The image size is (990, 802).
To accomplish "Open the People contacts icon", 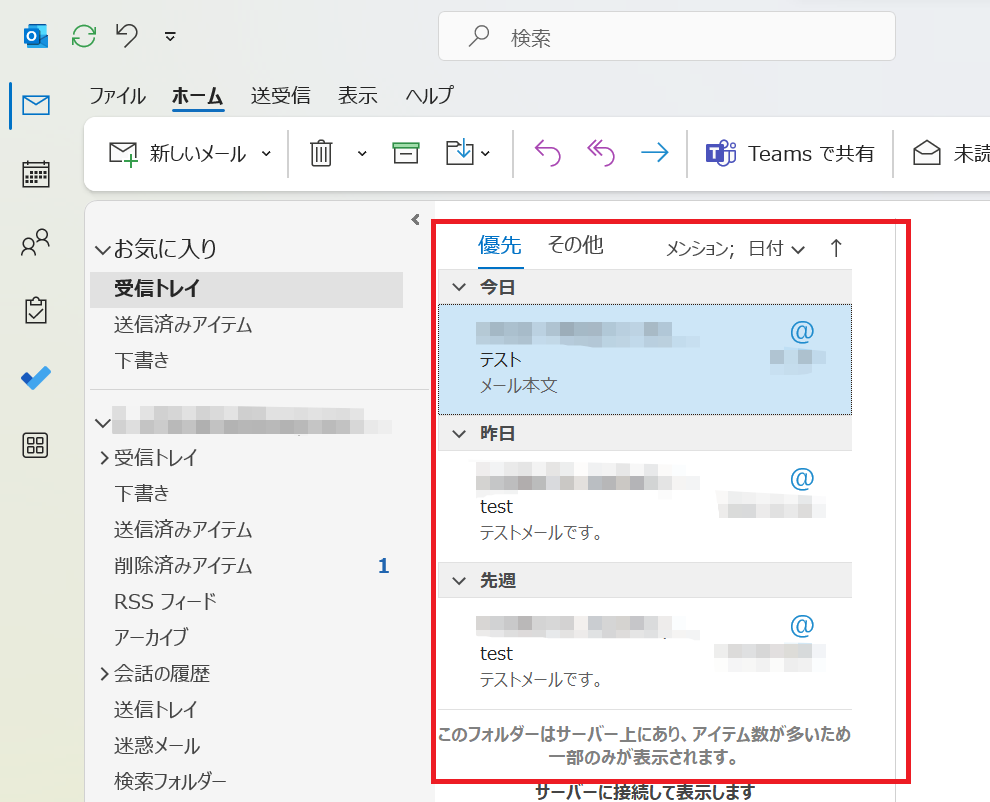I will (x=36, y=242).
